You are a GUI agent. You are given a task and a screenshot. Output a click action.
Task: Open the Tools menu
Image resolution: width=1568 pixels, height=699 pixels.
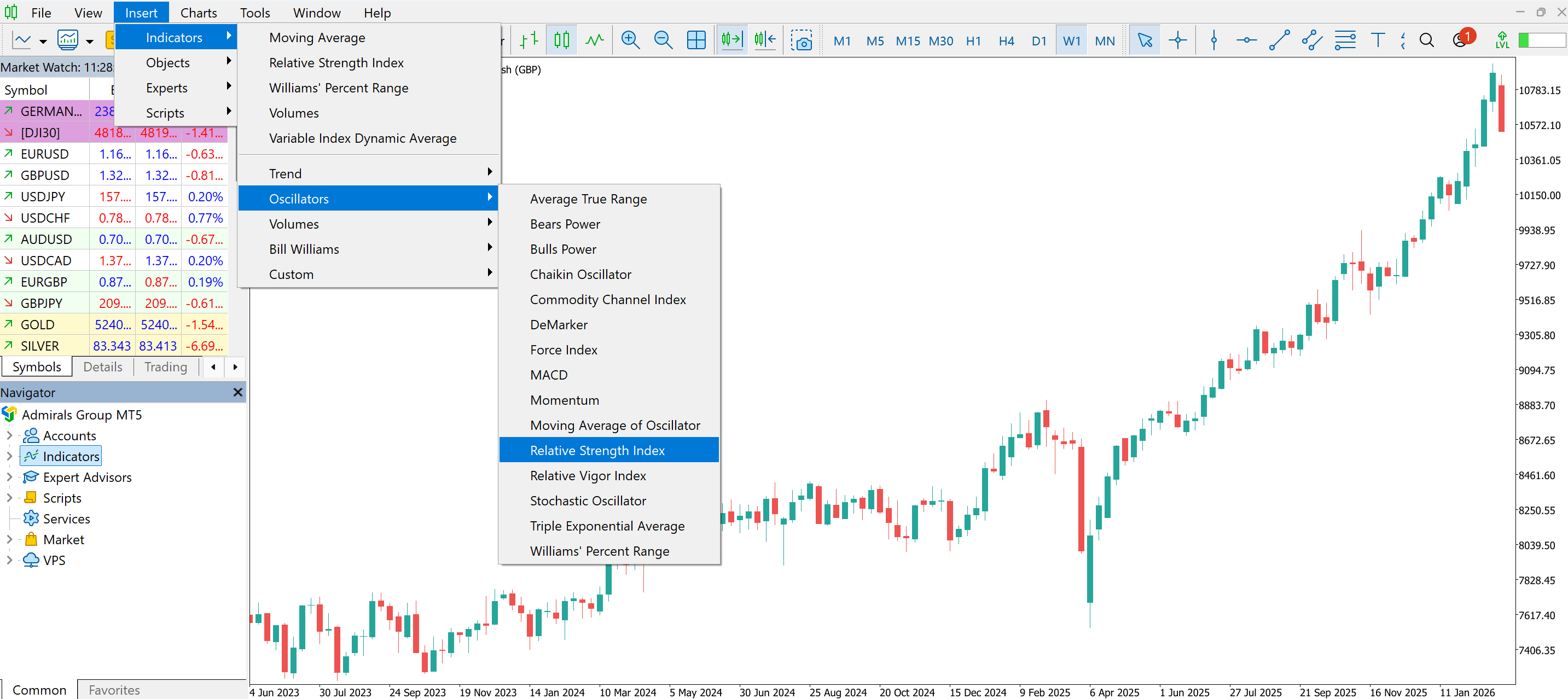click(x=254, y=13)
